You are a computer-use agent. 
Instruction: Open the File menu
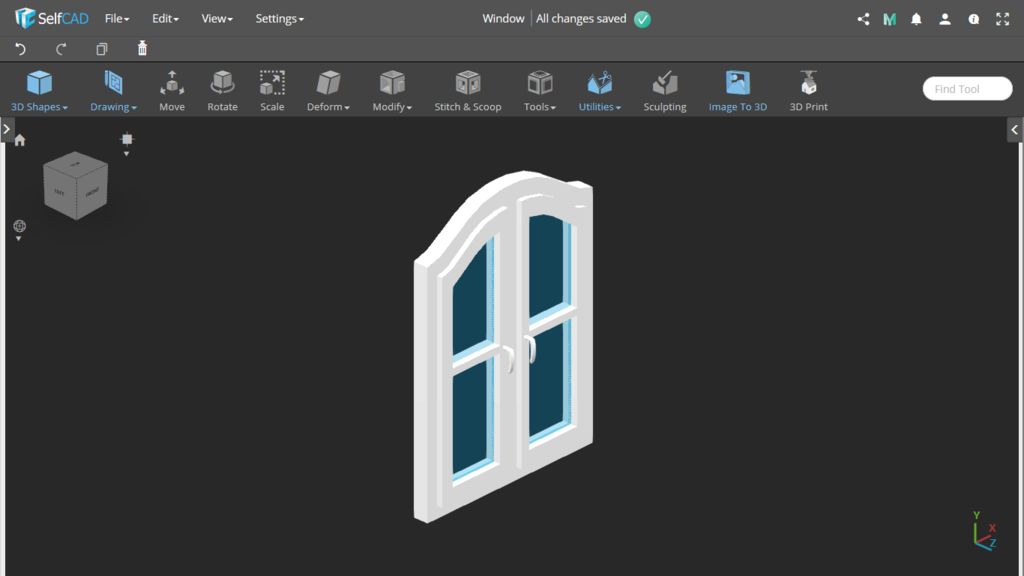[117, 19]
